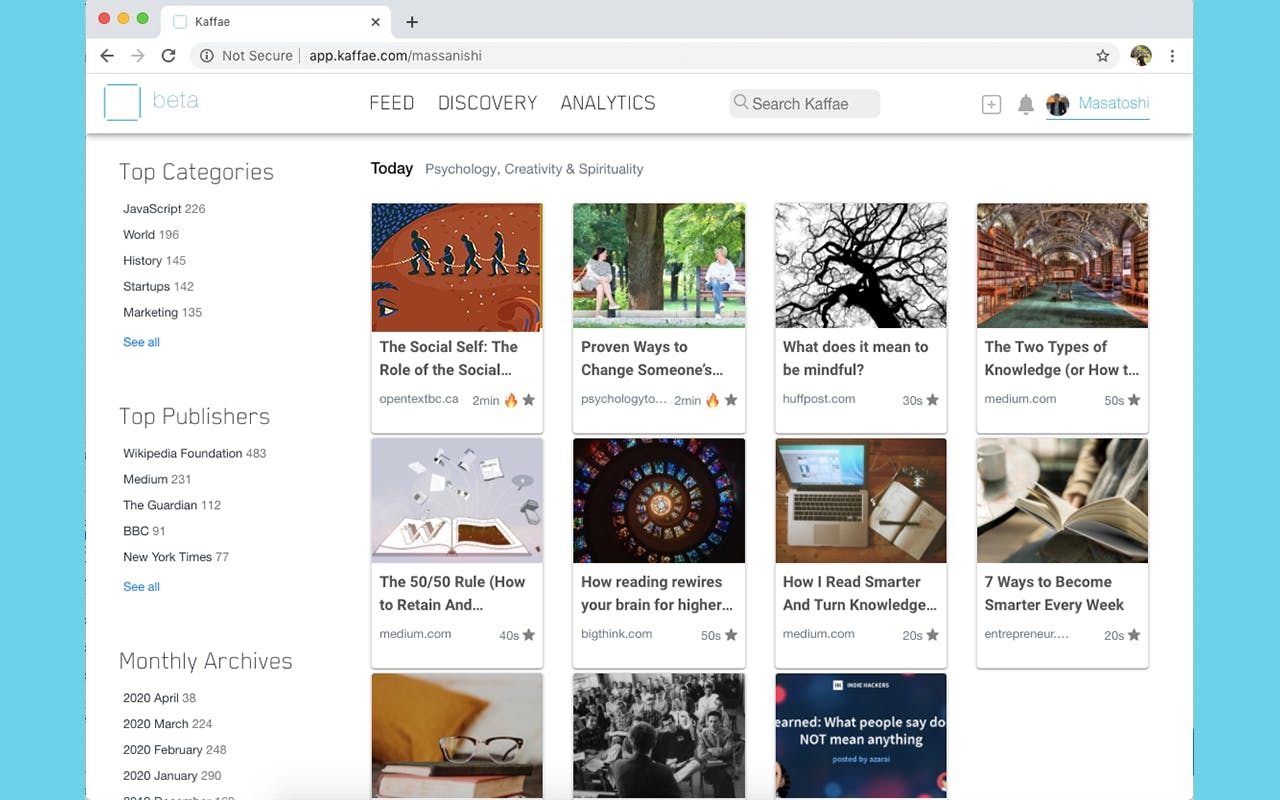
Task: Open 2020 February archive
Action: [174, 750]
